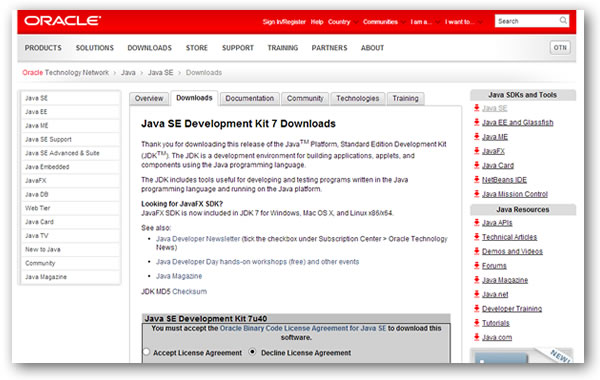Viewport: 600px width, 380px height.
Task: Open the Solutions menu
Action: coord(95,48)
